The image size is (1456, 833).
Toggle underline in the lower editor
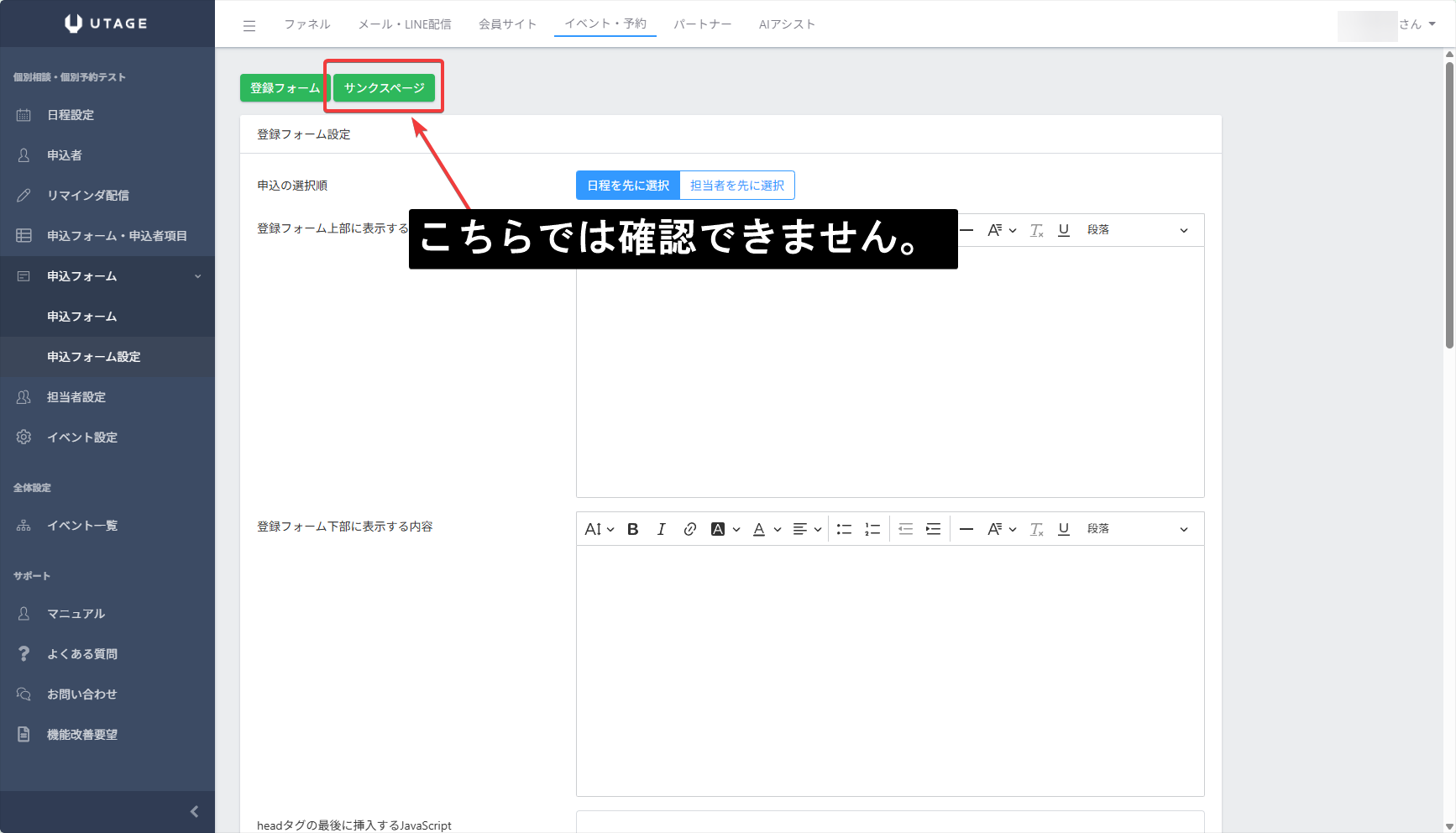pyautogui.click(x=1064, y=529)
